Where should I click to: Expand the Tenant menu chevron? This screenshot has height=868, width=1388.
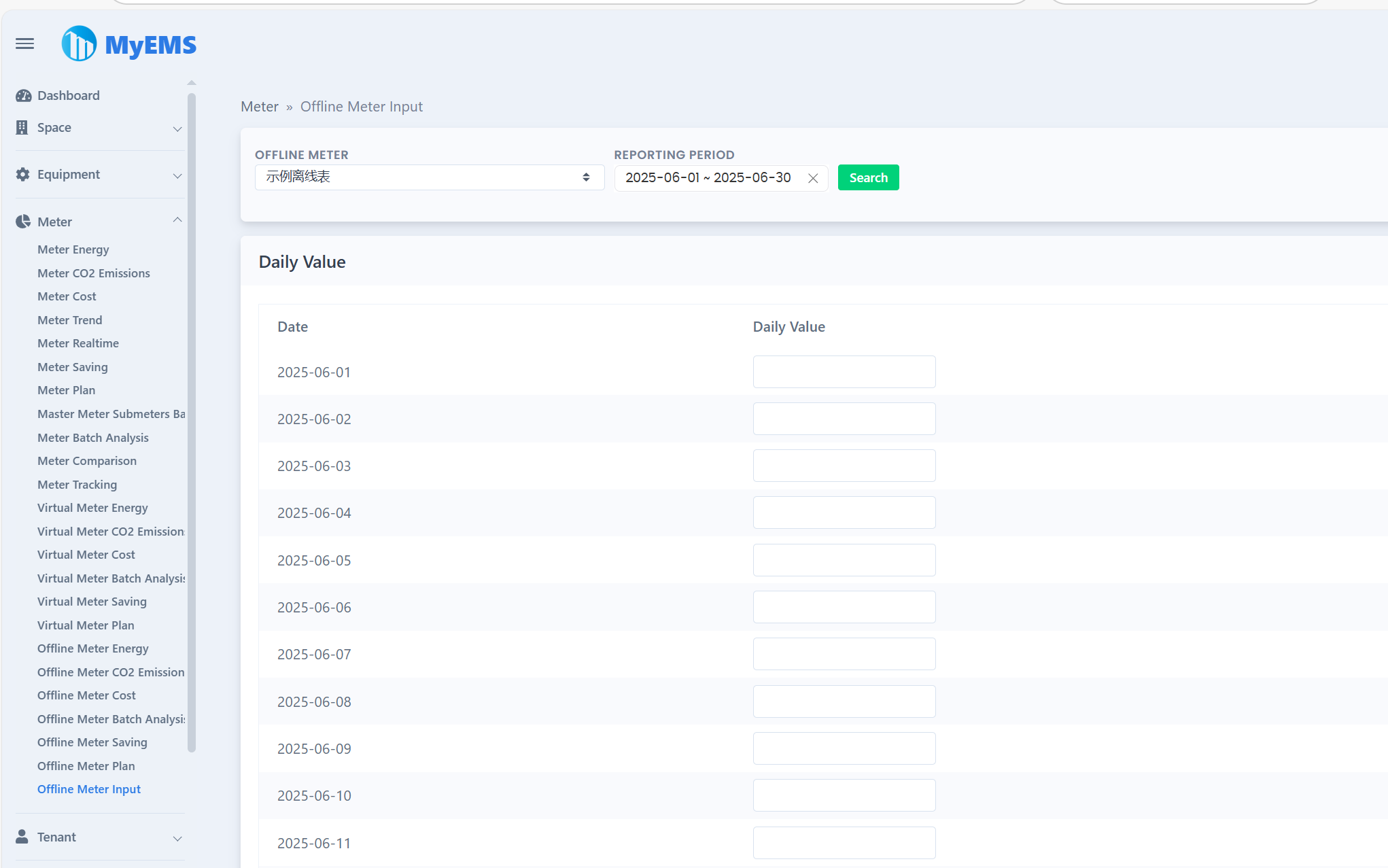(177, 838)
